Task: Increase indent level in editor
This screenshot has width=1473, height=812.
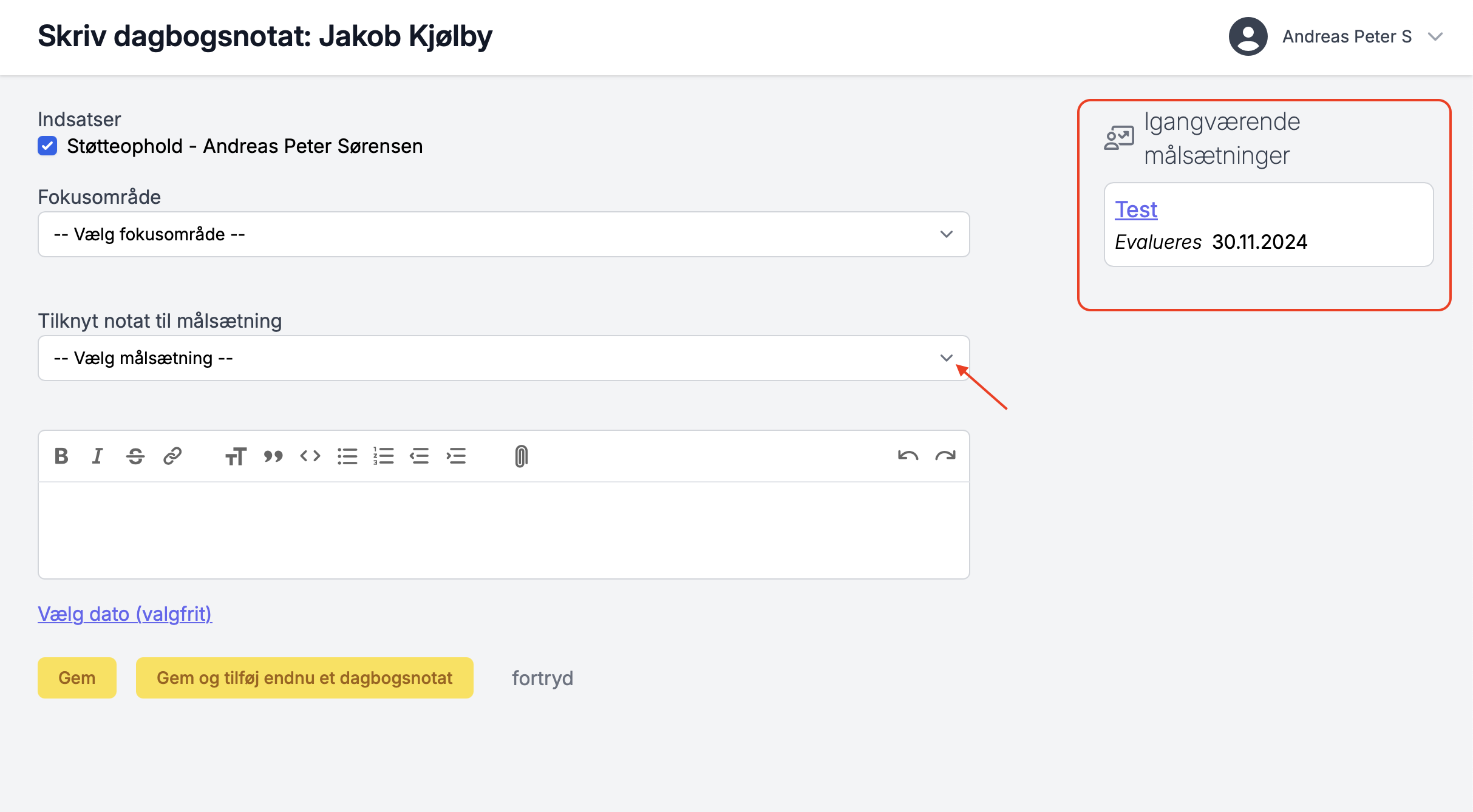Action: click(x=456, y=456)
